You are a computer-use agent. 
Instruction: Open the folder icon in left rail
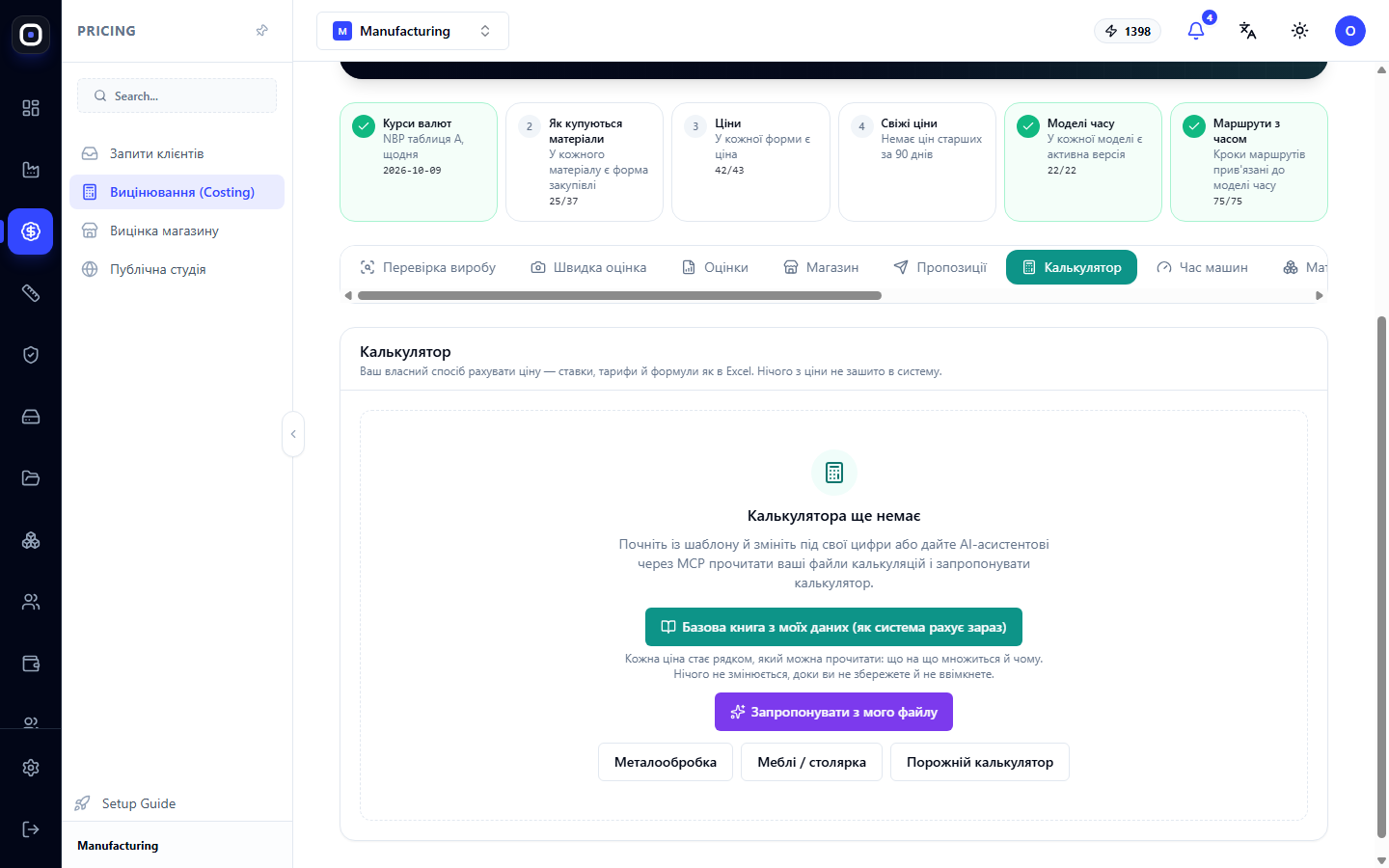pos(31,478)
